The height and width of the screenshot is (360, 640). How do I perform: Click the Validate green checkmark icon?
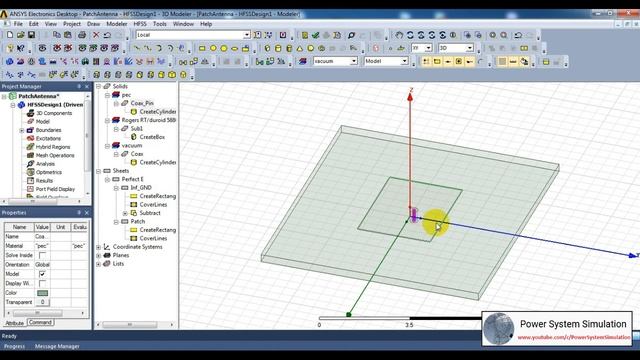tap(315, 35)
